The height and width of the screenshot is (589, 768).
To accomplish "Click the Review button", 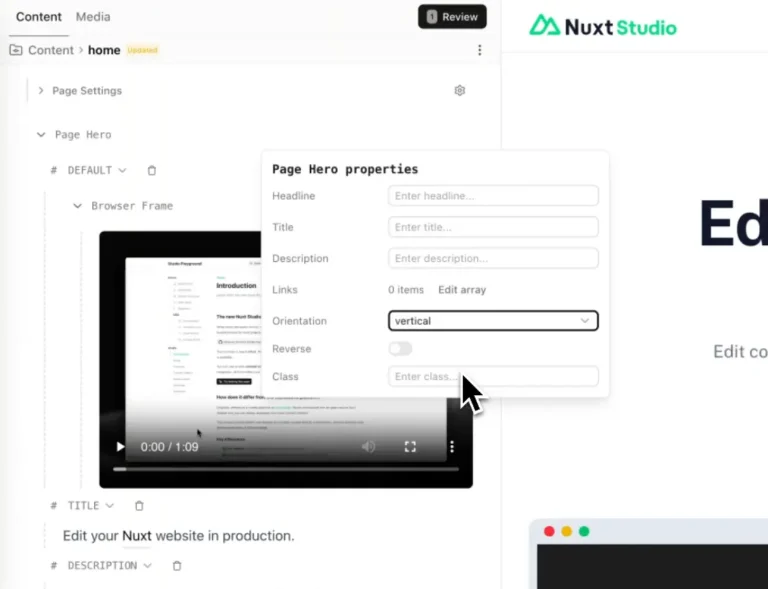I will coord(452,17).
